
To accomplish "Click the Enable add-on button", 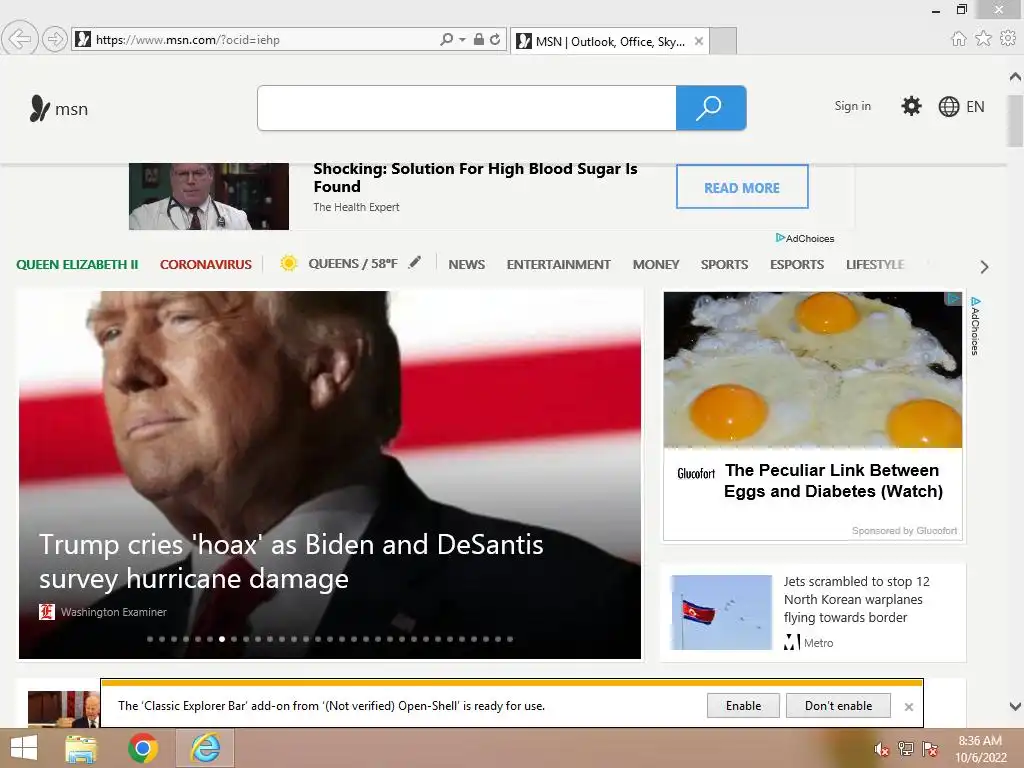I will [743, 706].
